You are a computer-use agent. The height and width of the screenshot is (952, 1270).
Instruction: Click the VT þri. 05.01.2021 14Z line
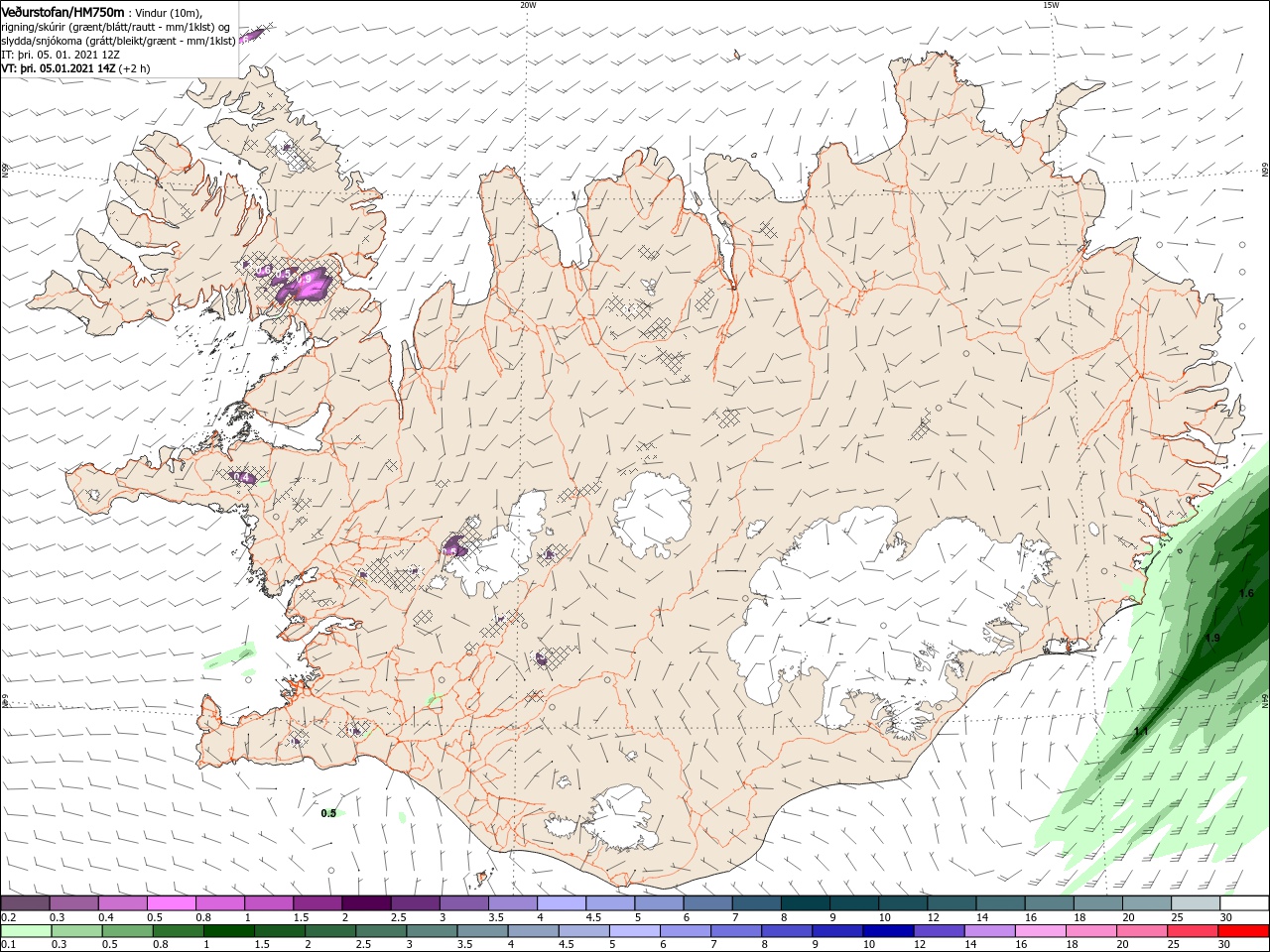pos(75,68)
